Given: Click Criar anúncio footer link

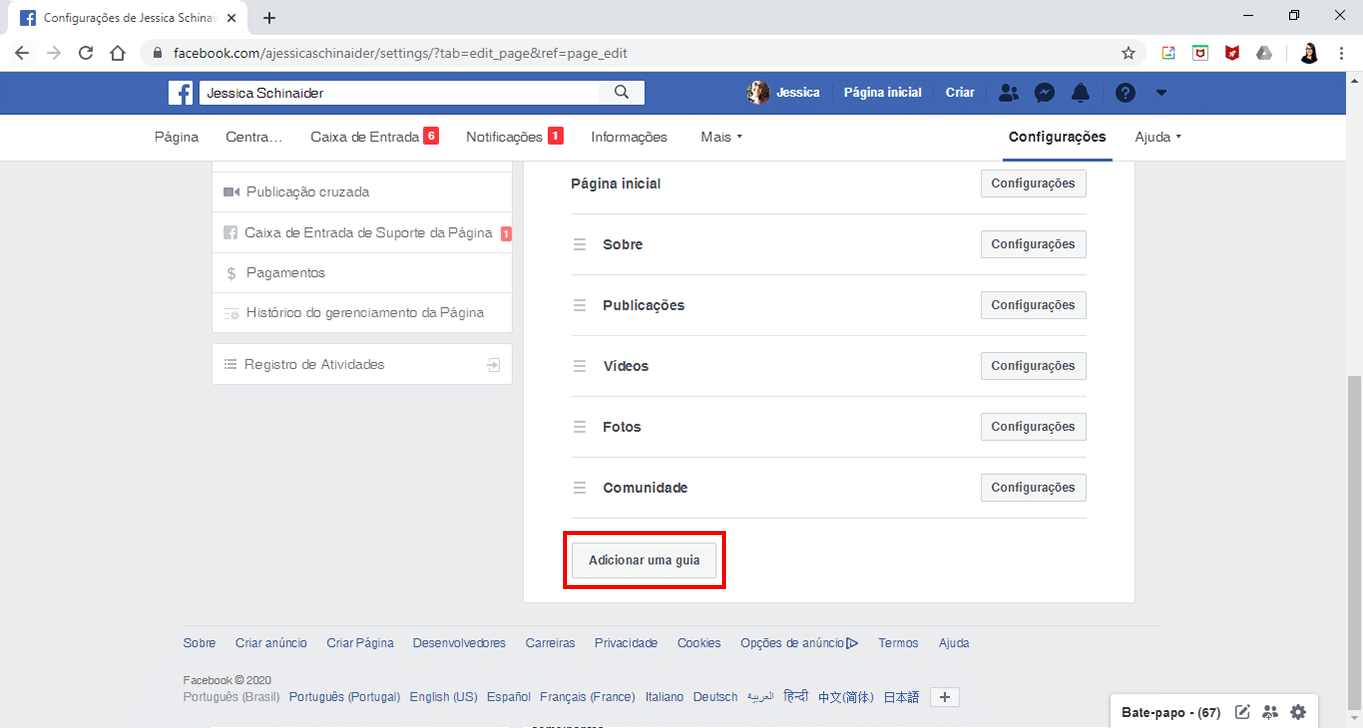Looking at the screenshot, I should pos(271,643).
